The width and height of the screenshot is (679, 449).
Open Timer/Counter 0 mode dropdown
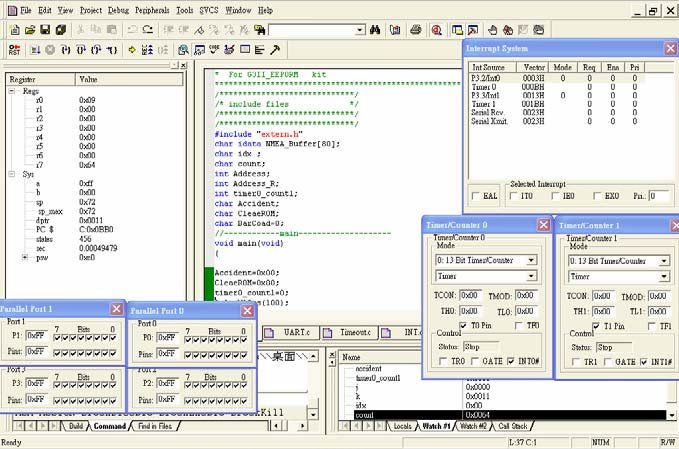coord(531,260)
